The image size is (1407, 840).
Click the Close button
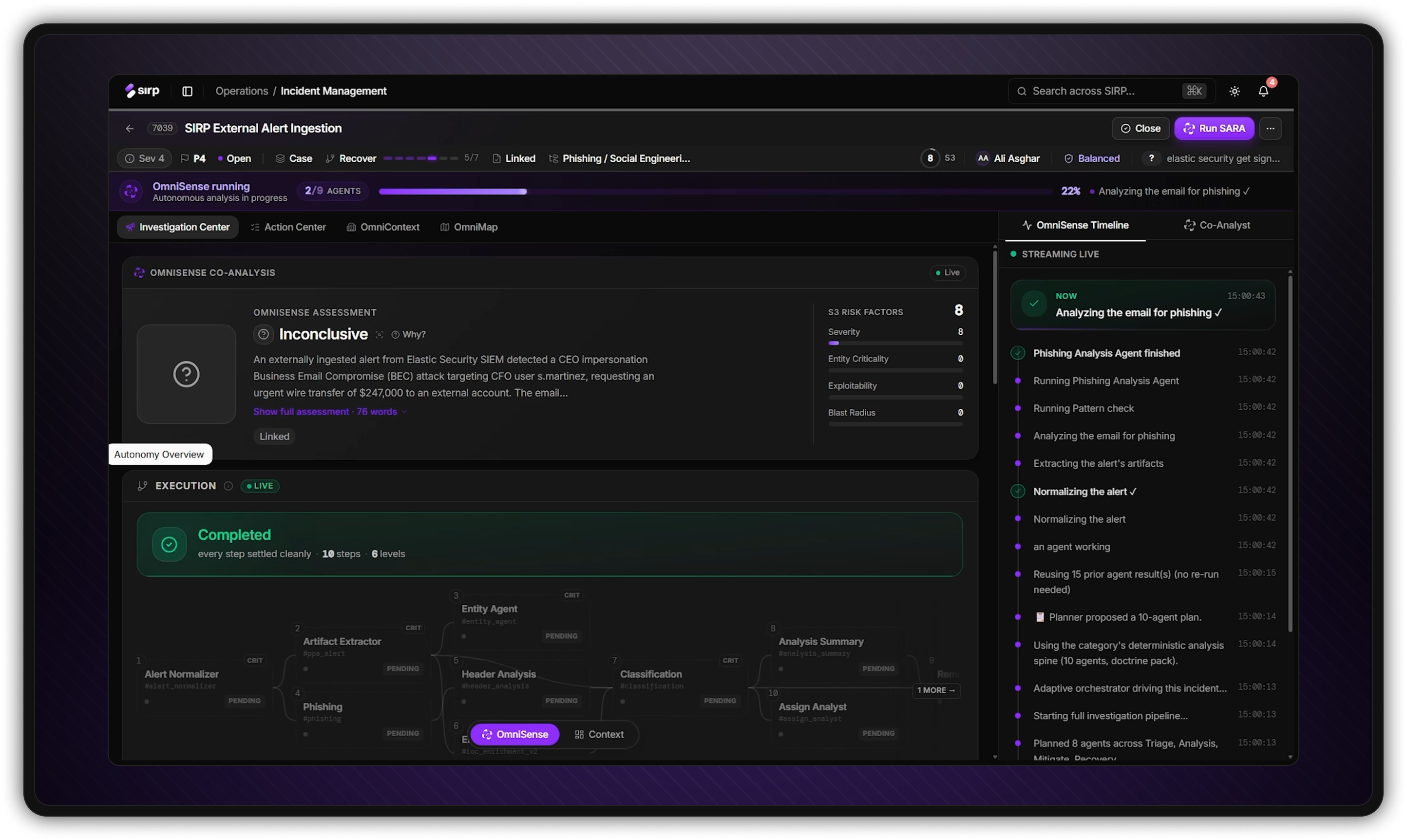pyautogui.click(x=1141, y=129)
